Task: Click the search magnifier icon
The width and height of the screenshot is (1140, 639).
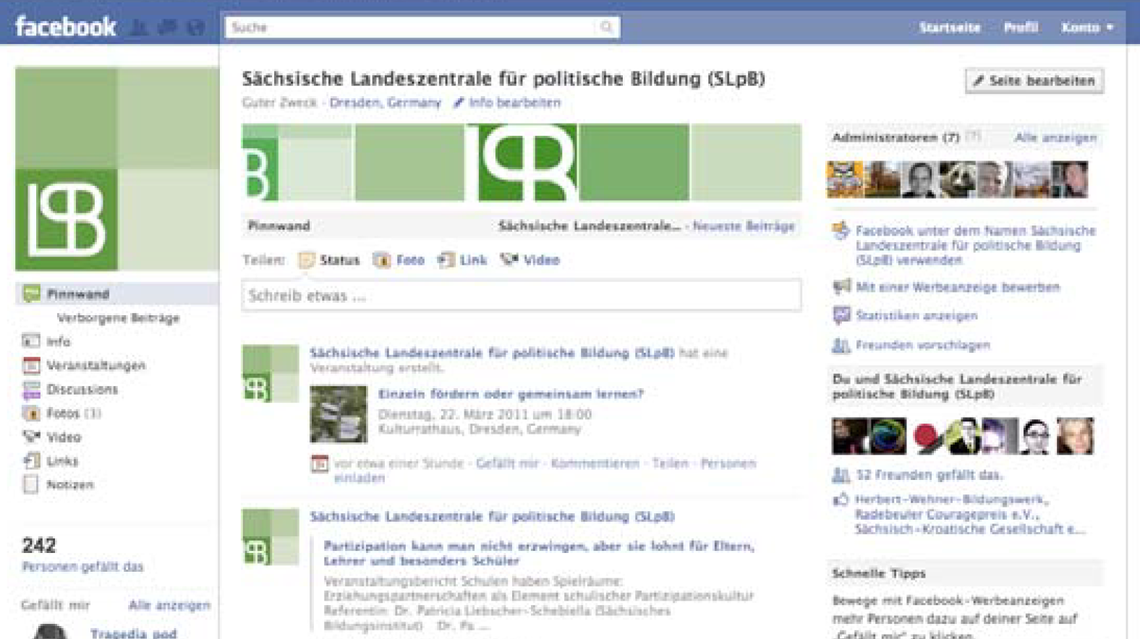Action: pos(606,28)
